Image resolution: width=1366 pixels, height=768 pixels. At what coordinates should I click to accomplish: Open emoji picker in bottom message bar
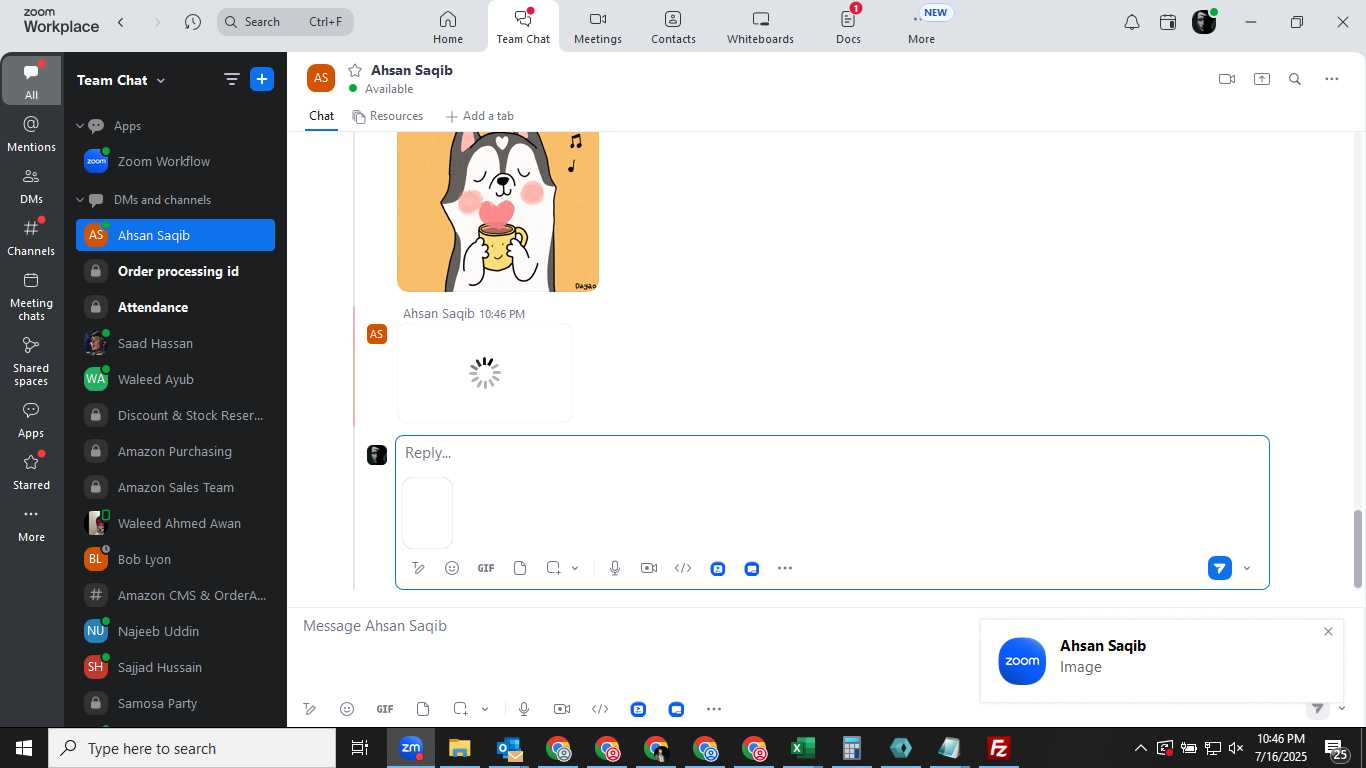(347, 709)
